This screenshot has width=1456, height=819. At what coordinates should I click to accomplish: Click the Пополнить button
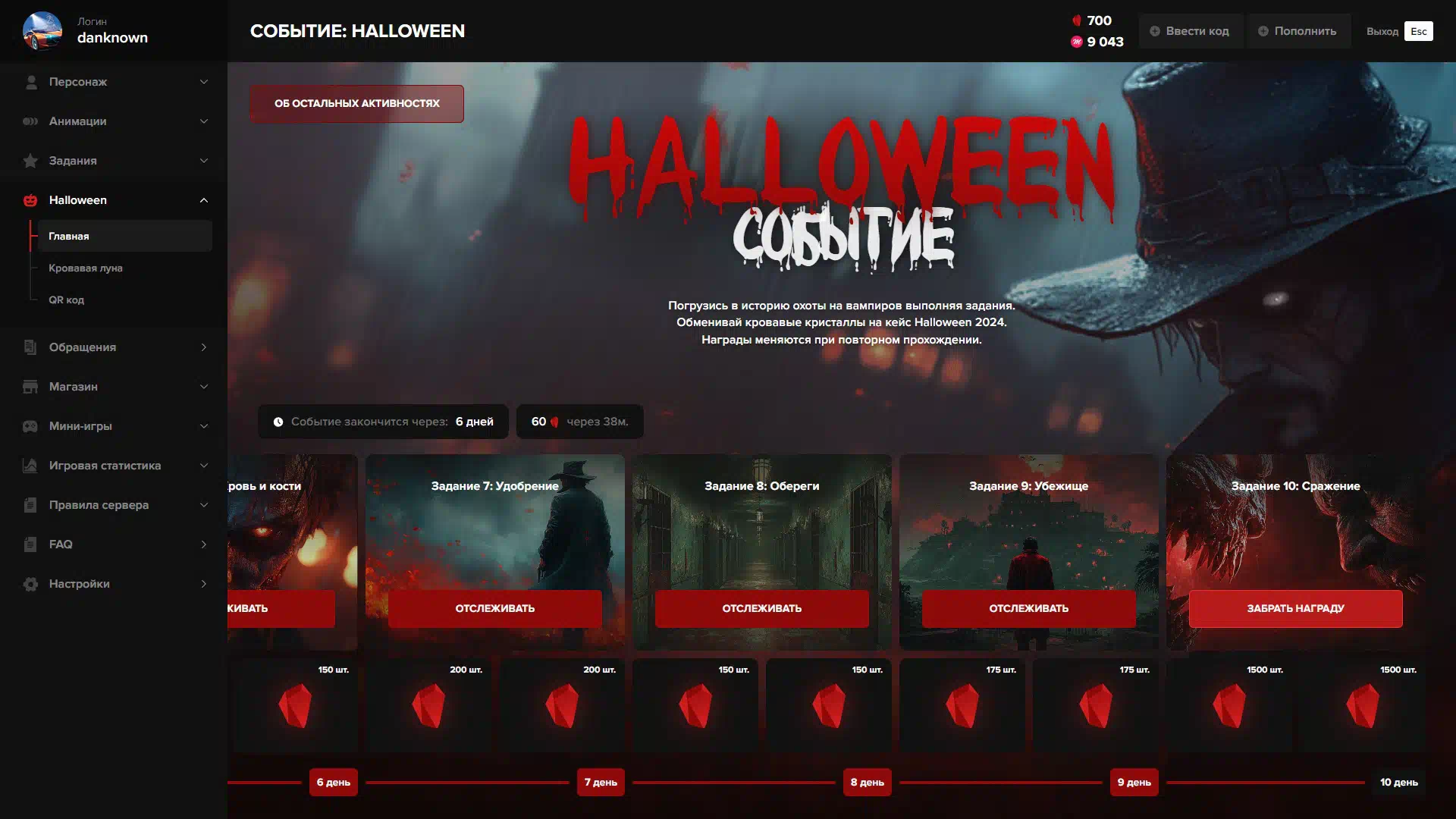(x=1298, y=31)
